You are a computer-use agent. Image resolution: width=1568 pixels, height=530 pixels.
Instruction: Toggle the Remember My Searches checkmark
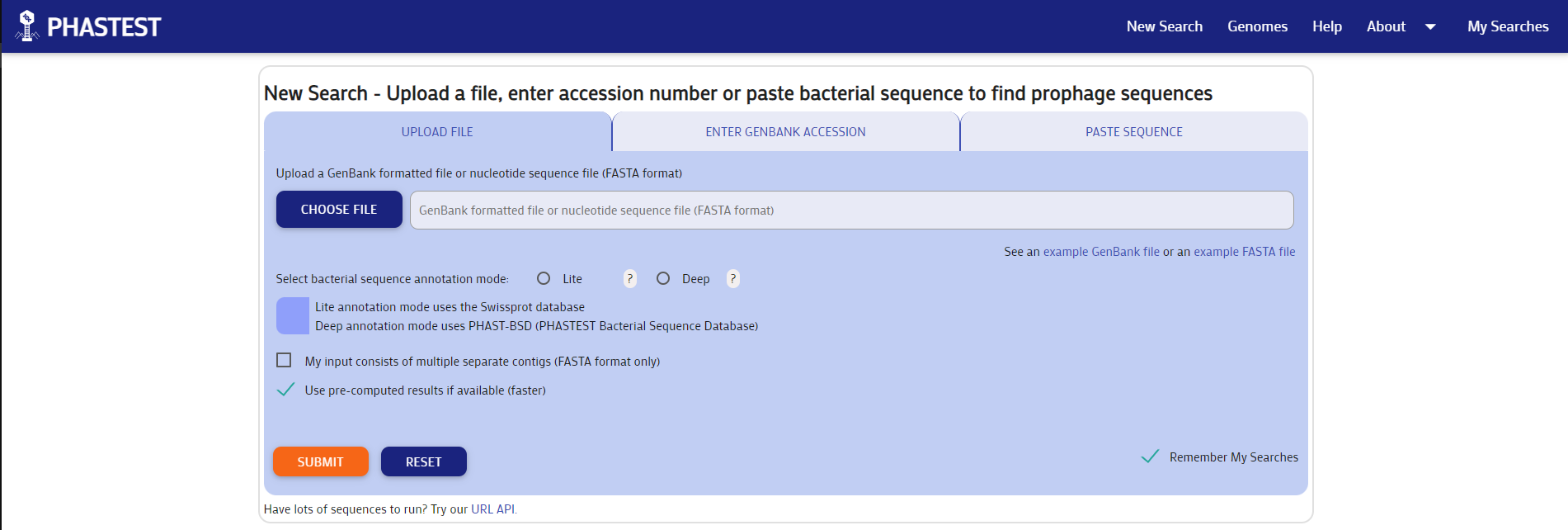pyautogui.click(x=1150, y=457)
